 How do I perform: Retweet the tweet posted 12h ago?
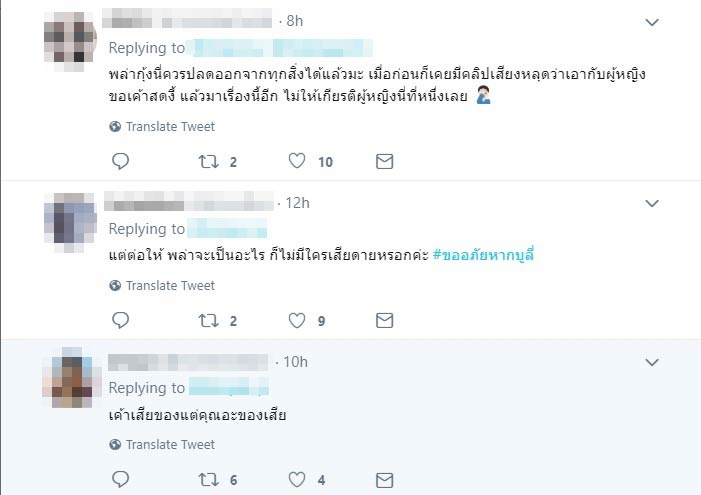208,320
